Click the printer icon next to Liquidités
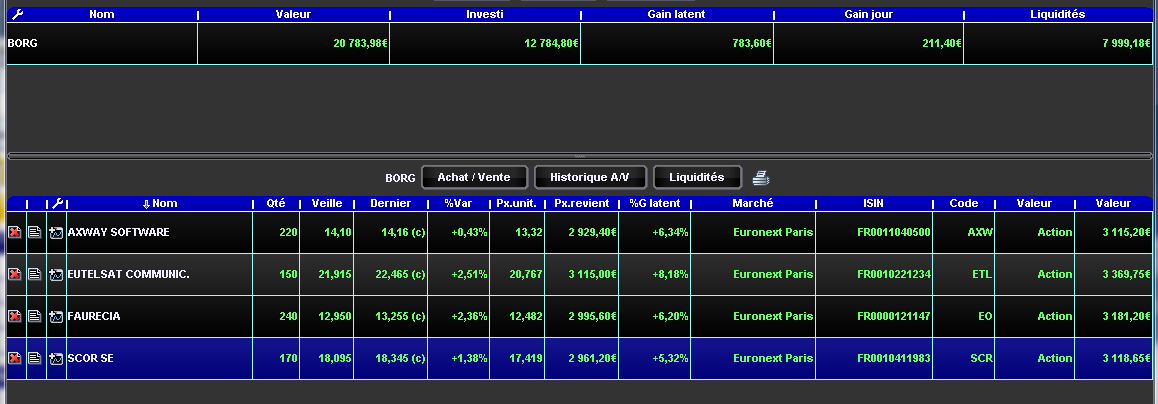This screenshot has width=1158, height=404. pos(761,177)
